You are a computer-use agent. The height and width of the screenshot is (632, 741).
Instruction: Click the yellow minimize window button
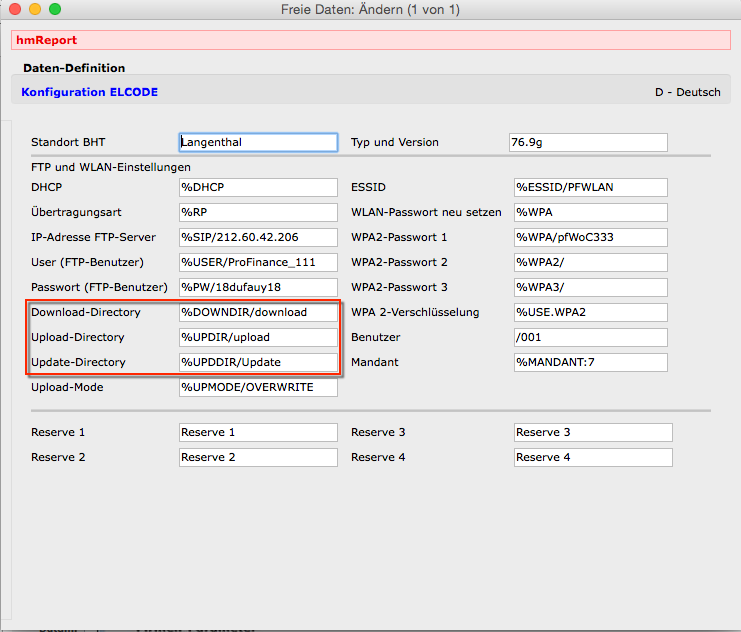[35, 9]
